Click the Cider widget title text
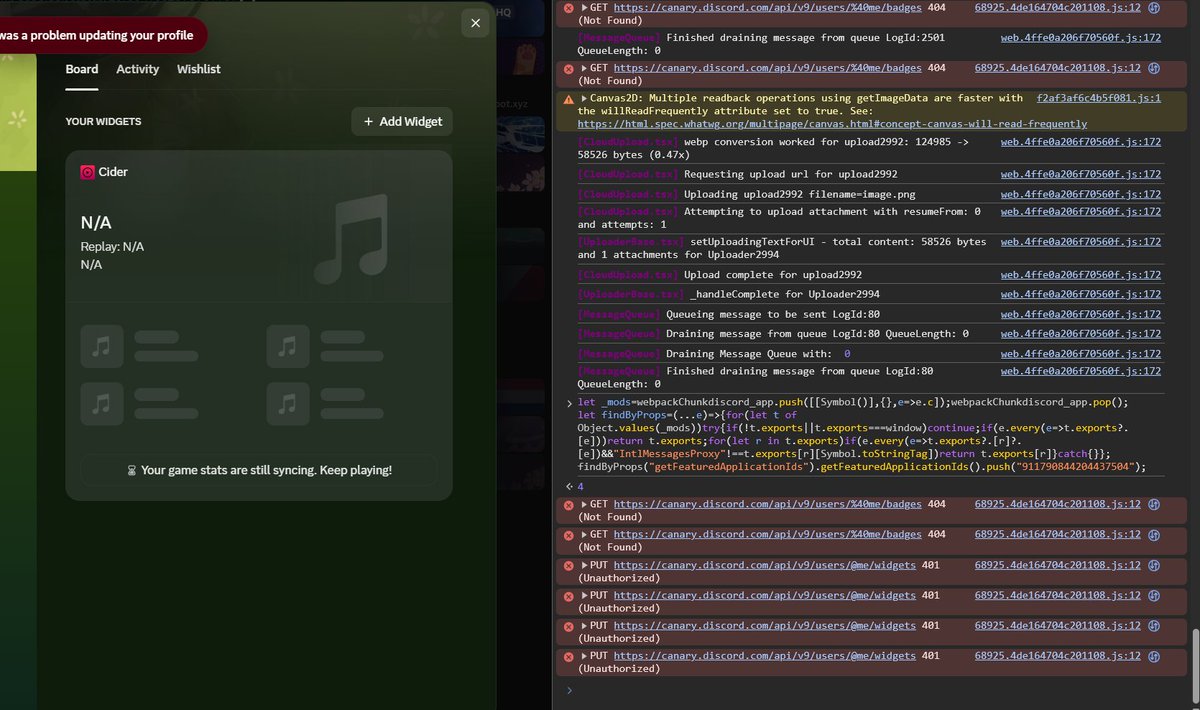 click(x=113, y=172)
